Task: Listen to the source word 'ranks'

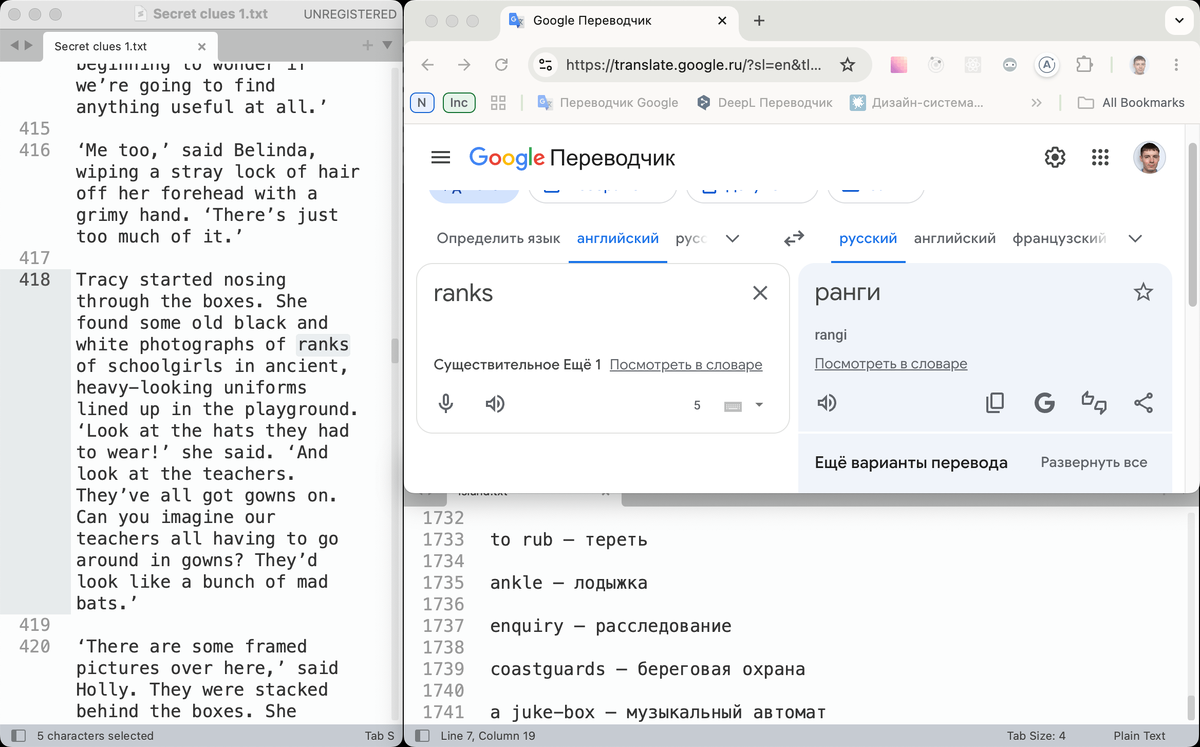Action: (495, 404)
